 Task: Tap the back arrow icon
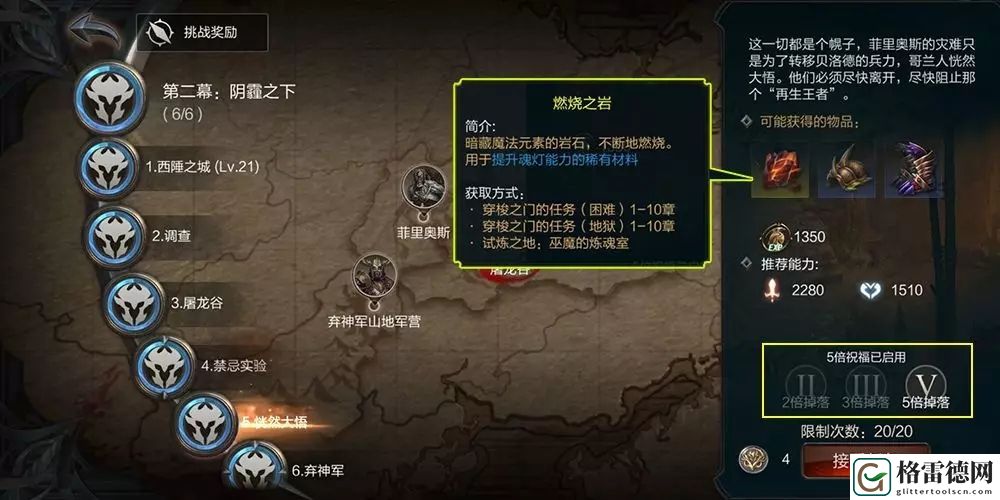[96, 31]
